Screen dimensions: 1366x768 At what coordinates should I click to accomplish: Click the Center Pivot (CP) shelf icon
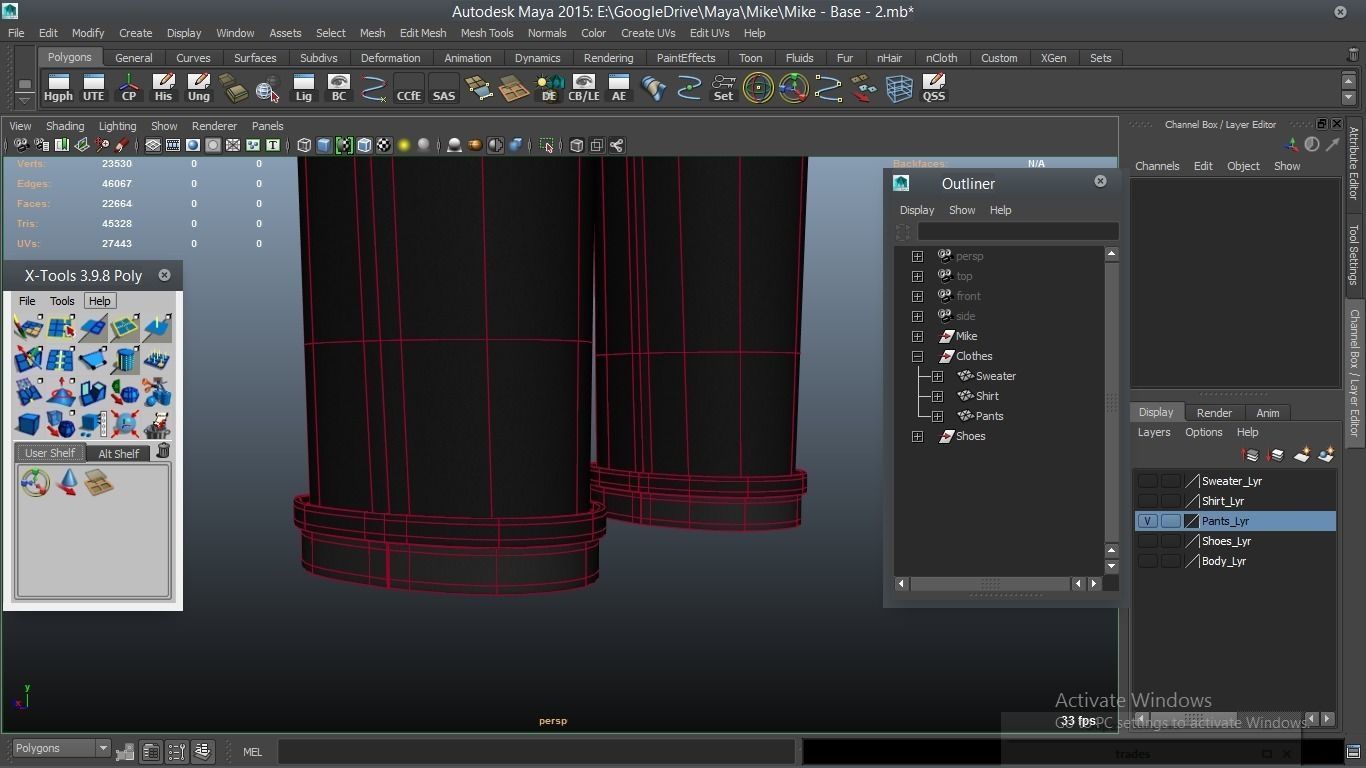(x=128, y=88)
